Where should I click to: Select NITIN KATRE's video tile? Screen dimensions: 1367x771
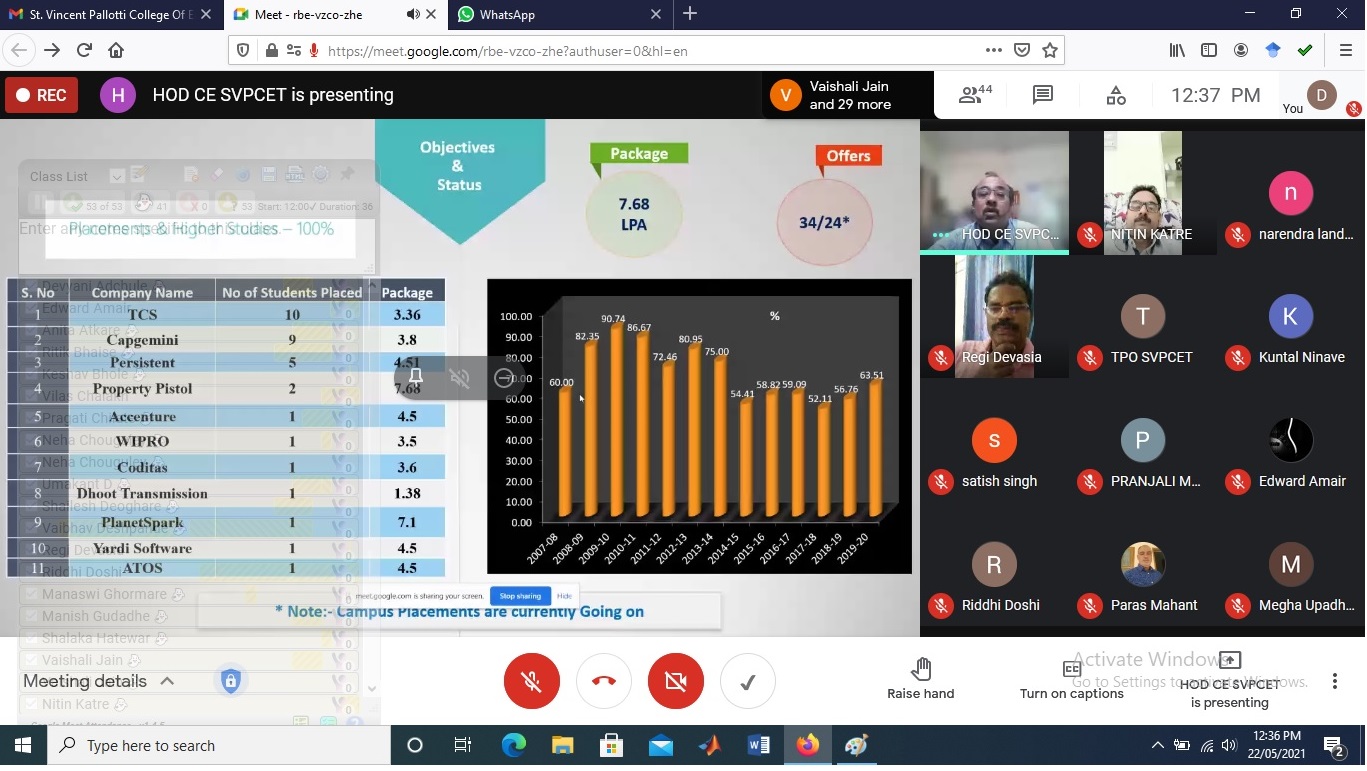pyautogui.click(x=1143, y=192)
